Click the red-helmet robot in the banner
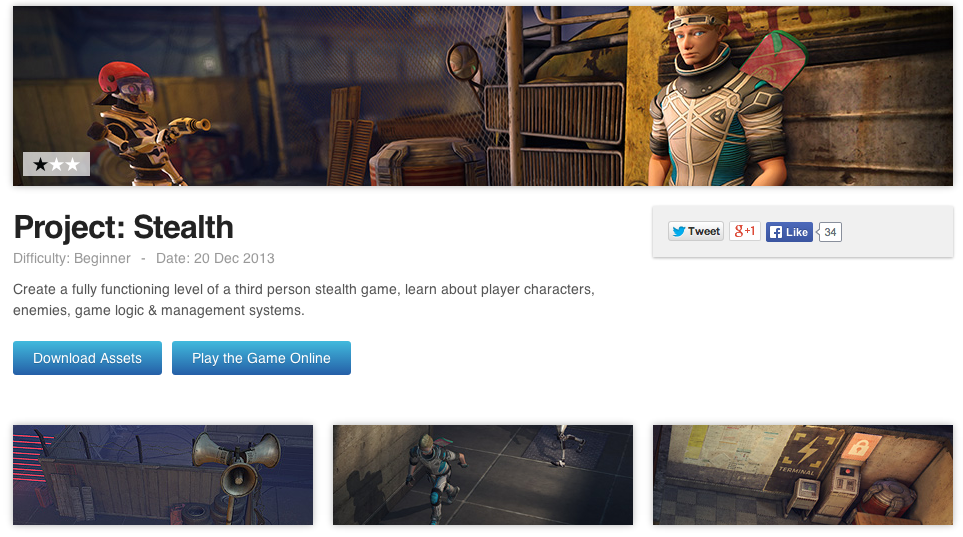 tap(140, 123)
